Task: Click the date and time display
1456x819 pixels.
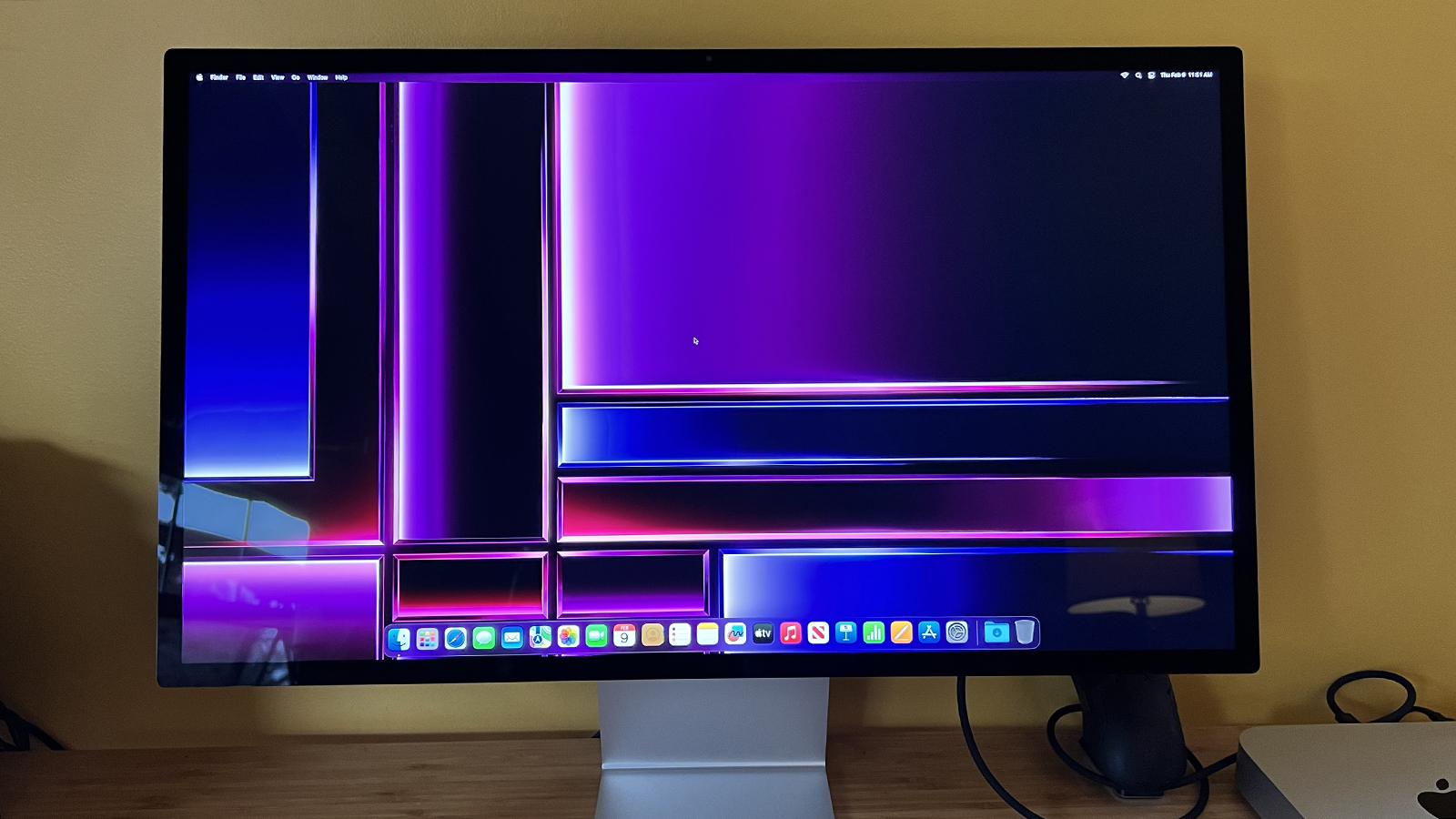Action: (x=1187, y=75)
